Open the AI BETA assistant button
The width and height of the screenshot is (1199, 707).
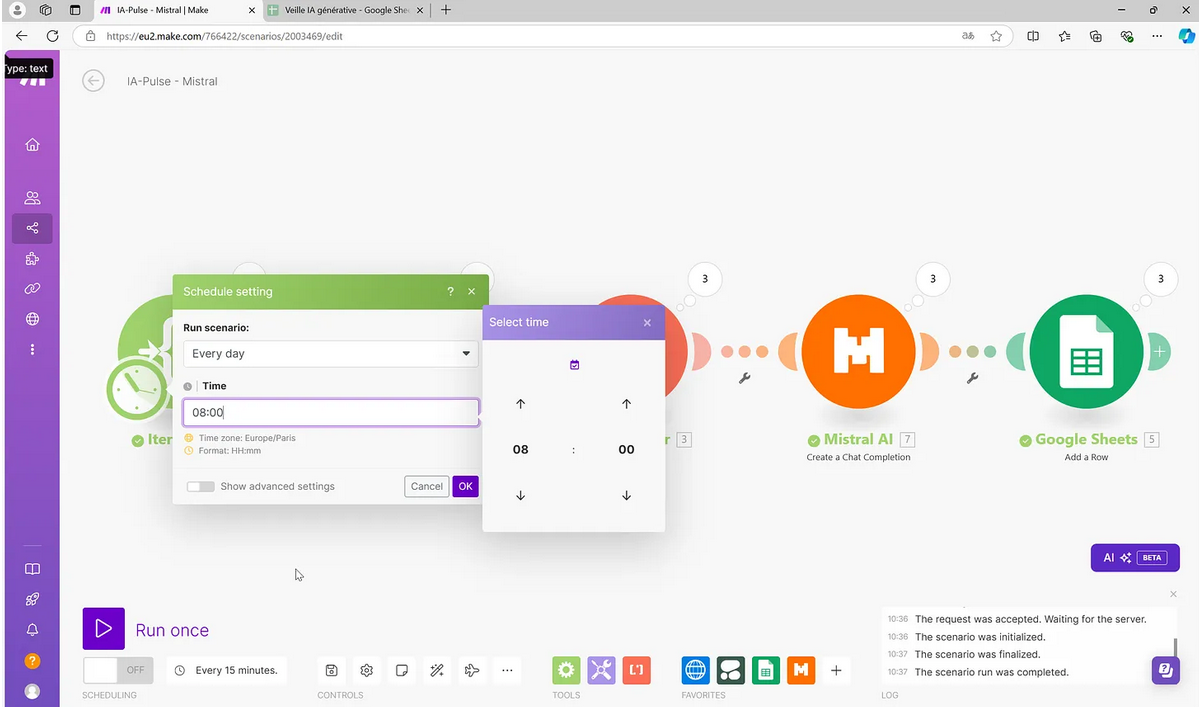tap(1135, 558)
